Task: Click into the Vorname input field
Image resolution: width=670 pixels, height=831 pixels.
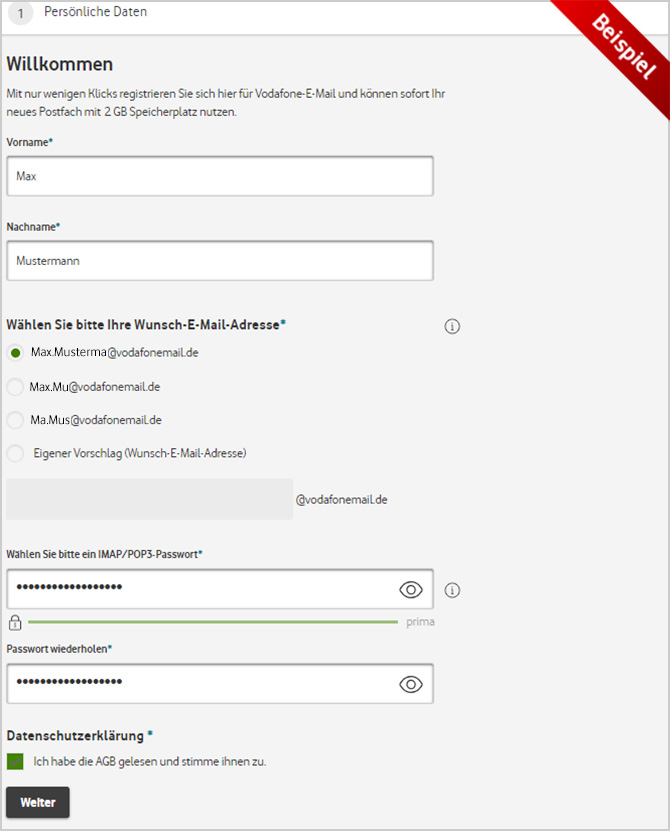Action: pyautogui.click(x=219, y=176)
